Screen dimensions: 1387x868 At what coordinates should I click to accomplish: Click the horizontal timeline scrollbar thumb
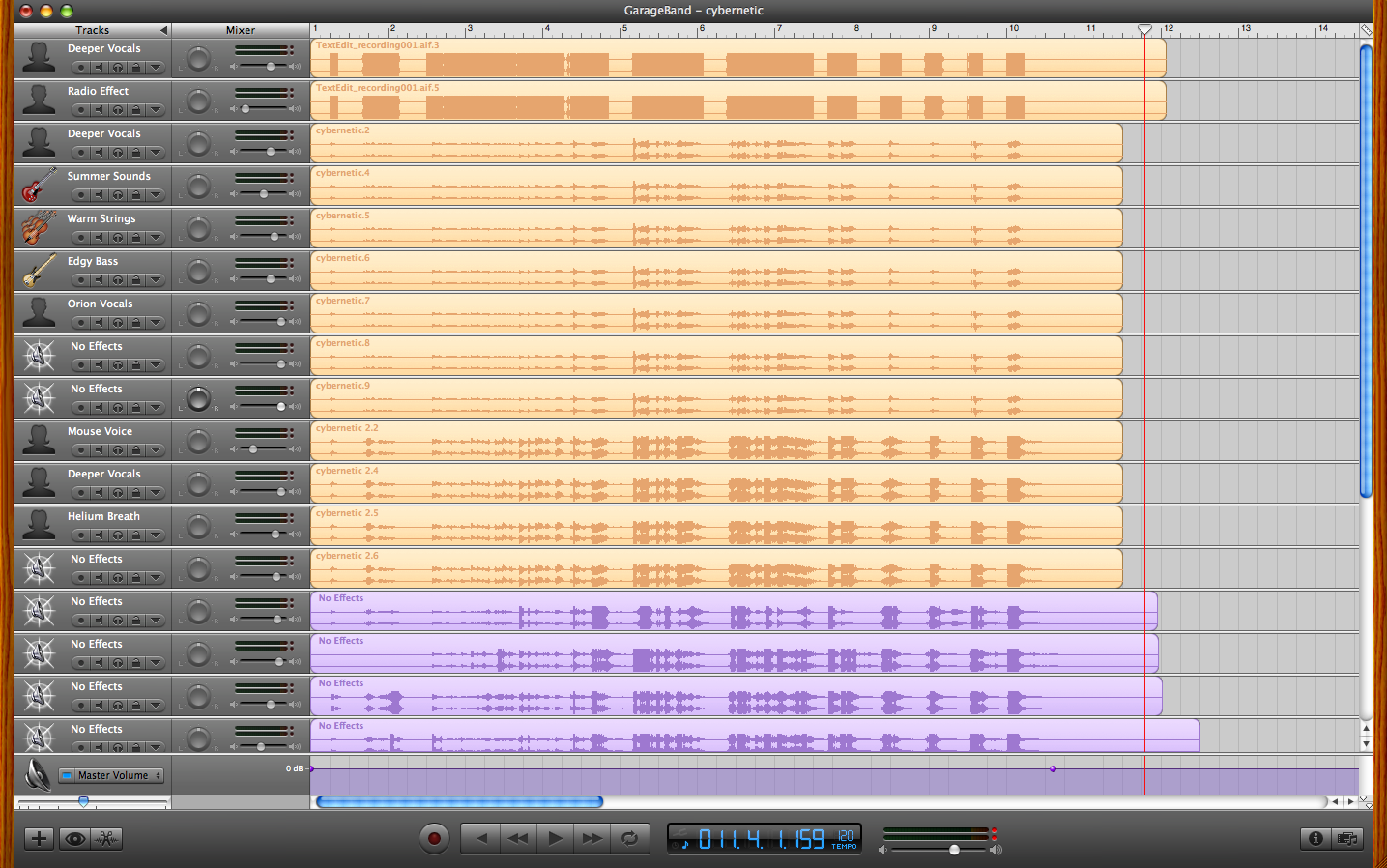[459, 801]
